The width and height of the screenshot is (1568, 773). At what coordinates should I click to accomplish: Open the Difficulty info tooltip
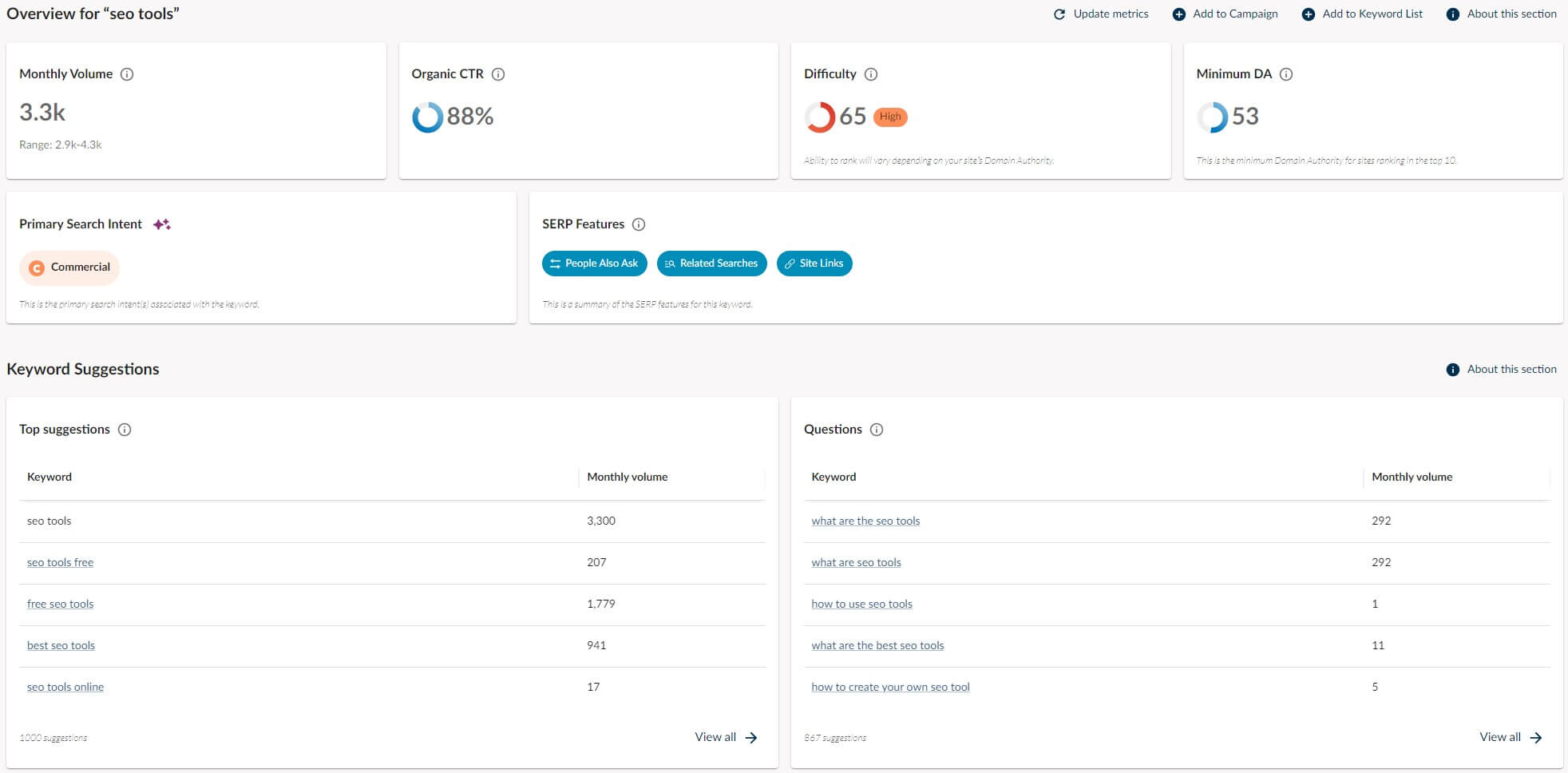pyautogui.click(x=870, y=74)
